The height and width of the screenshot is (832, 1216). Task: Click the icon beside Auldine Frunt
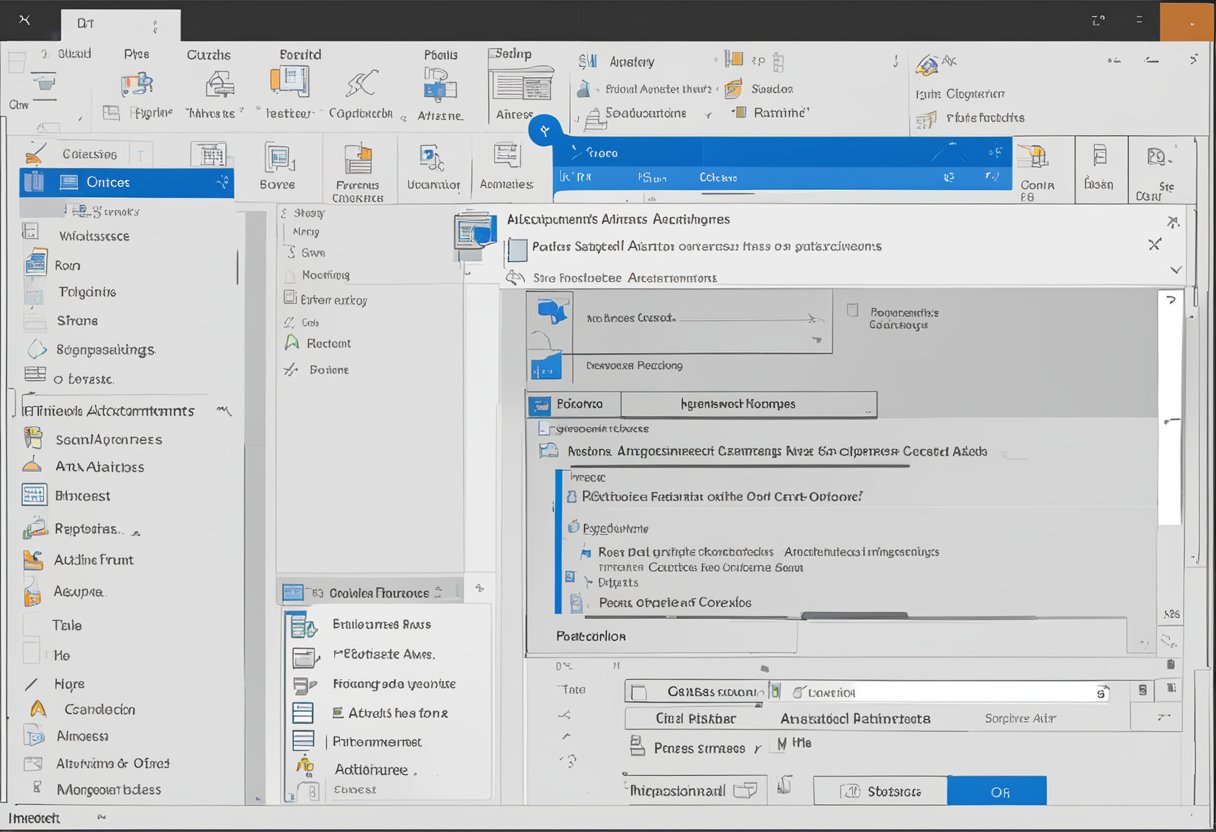pyautogui.click(x=34, y=560)
